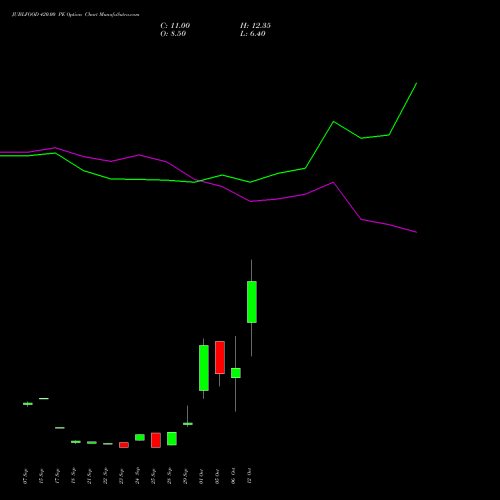Click the 24 Sep date label
This screenshot has width=500, height=500.
pyautogui.click(x=138, y=476)
